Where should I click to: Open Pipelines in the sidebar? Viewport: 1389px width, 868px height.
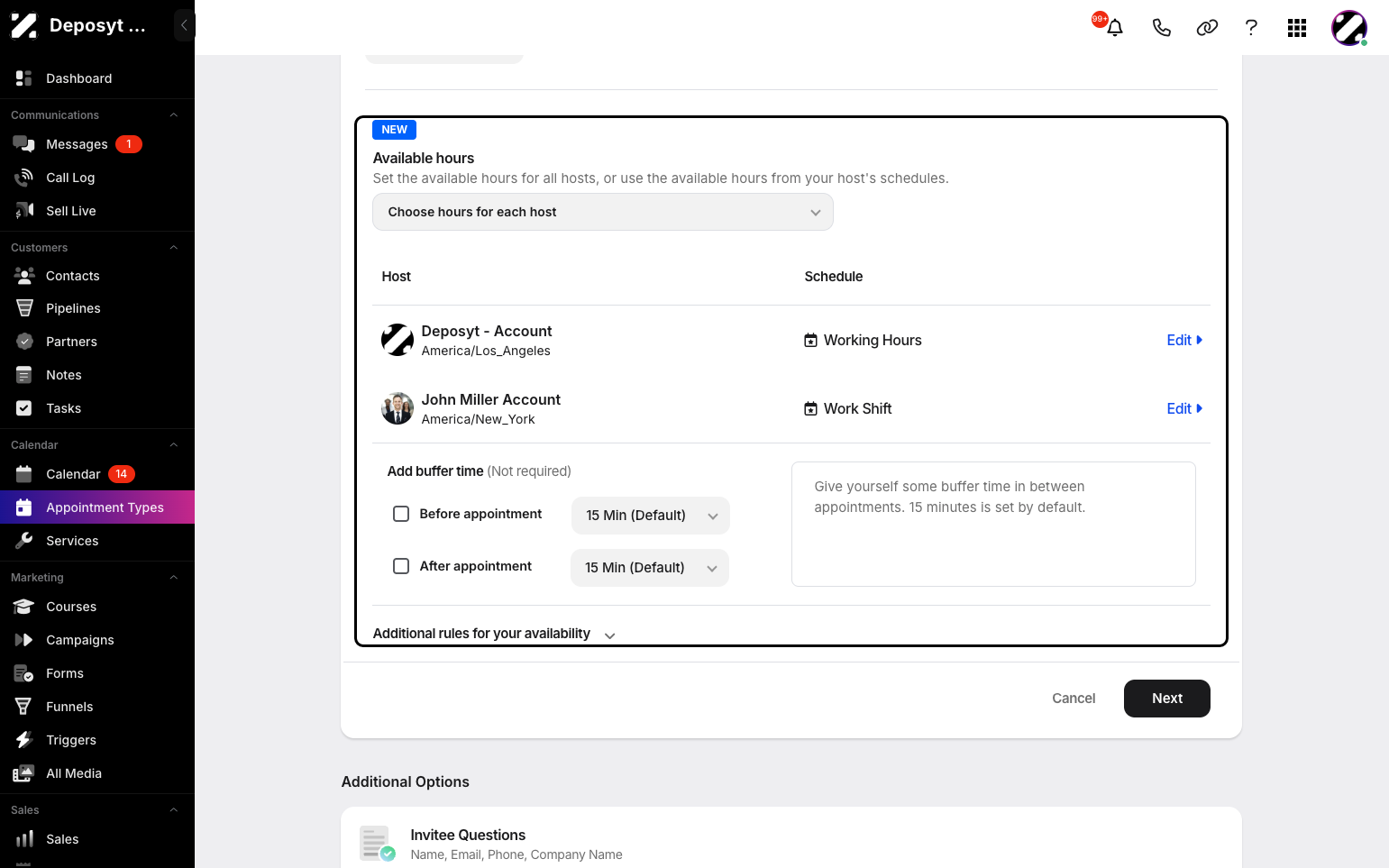click(97, 308)
